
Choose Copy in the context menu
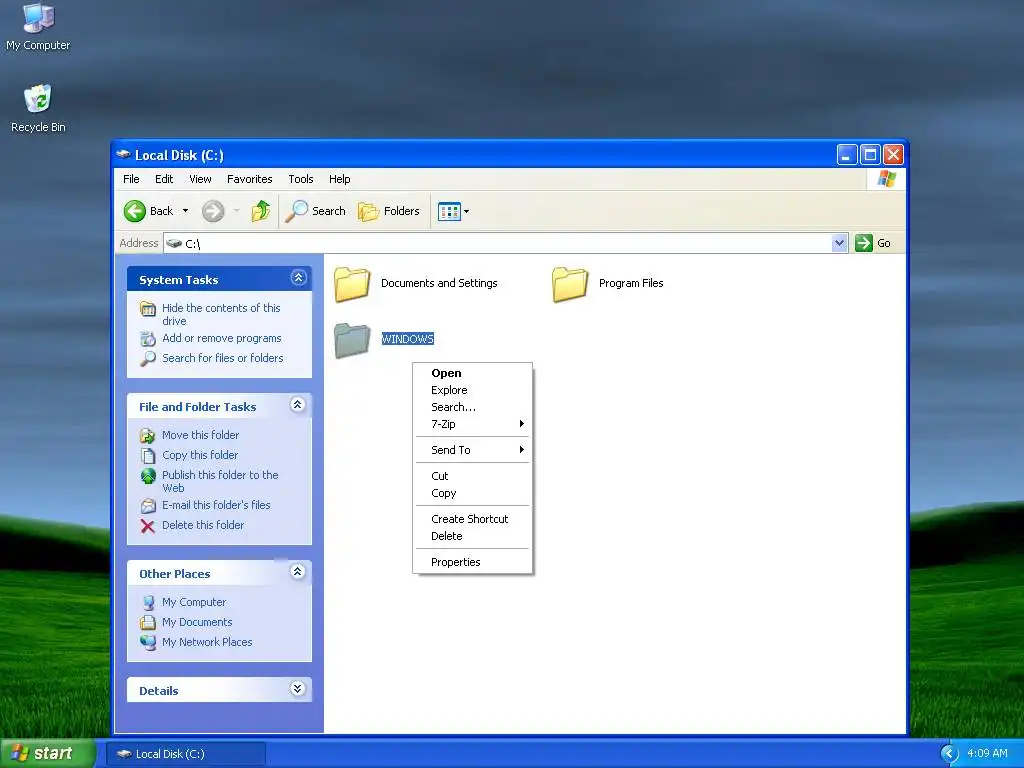pyautogui.click(x=472, y=493)
